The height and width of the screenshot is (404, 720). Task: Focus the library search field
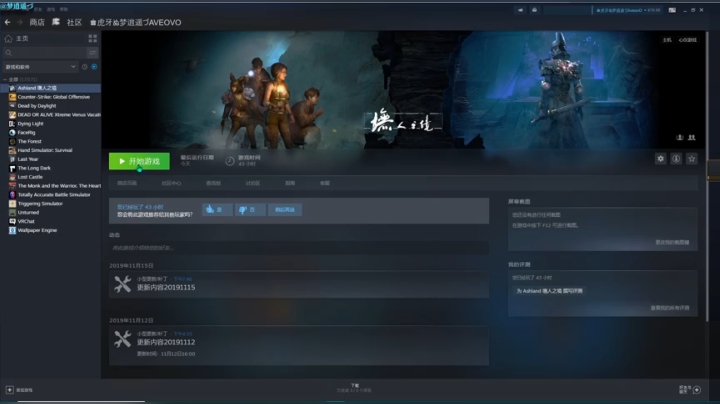coord(45,53)
